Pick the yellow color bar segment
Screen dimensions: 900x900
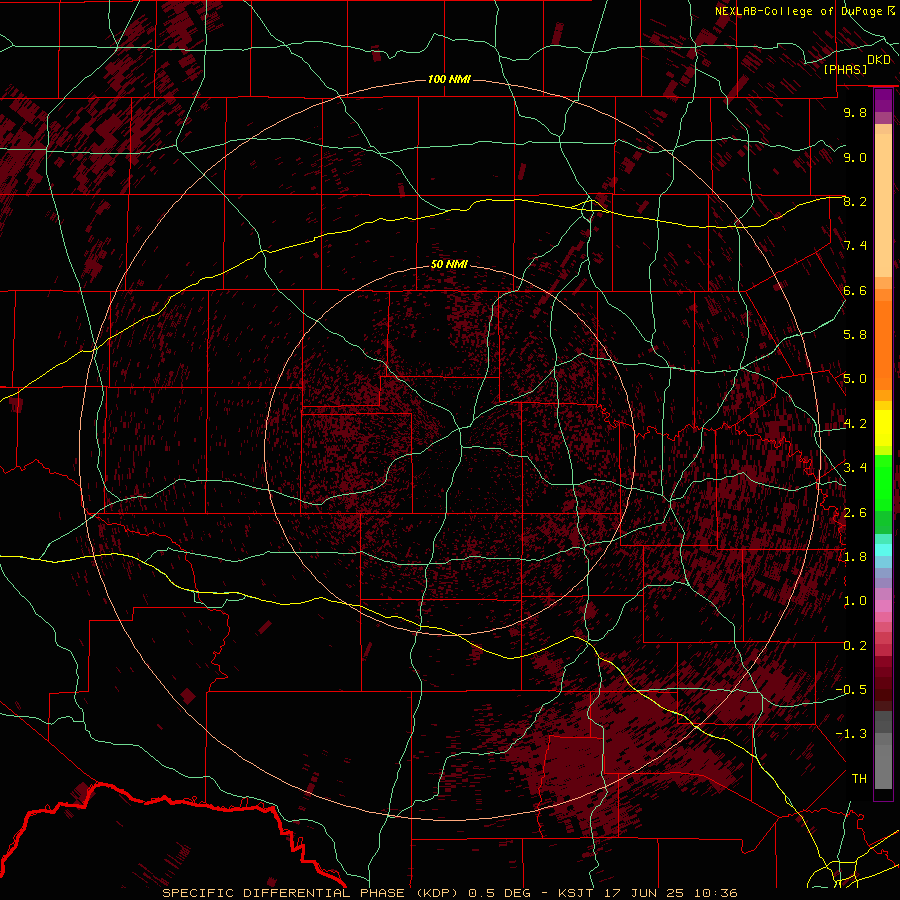pos(883,428)
